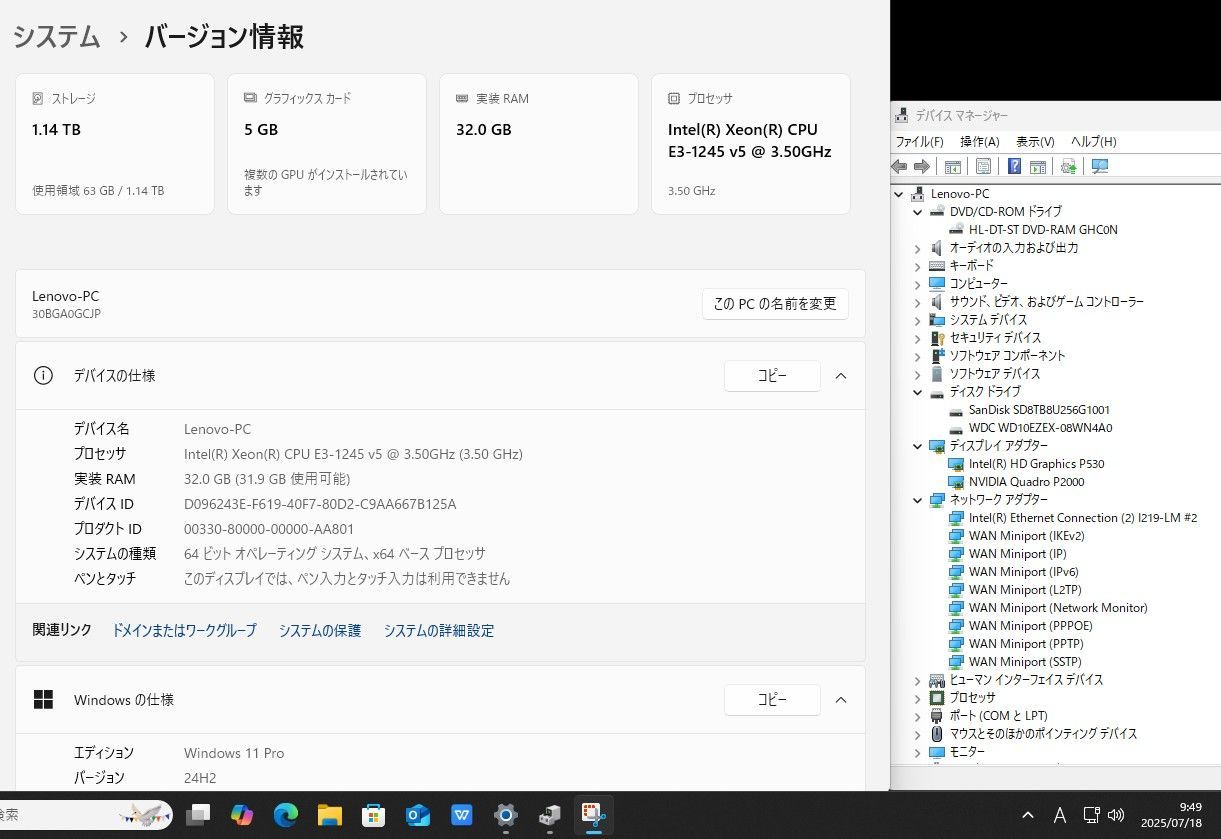Screen dimensions: 1221x839
Task: Open the 表示(V) menu
Action: click(1034, 141)
